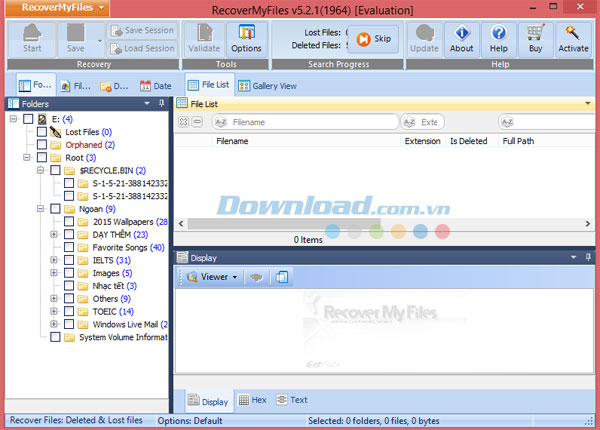Collapse the Root folder node

click(27, 158)
